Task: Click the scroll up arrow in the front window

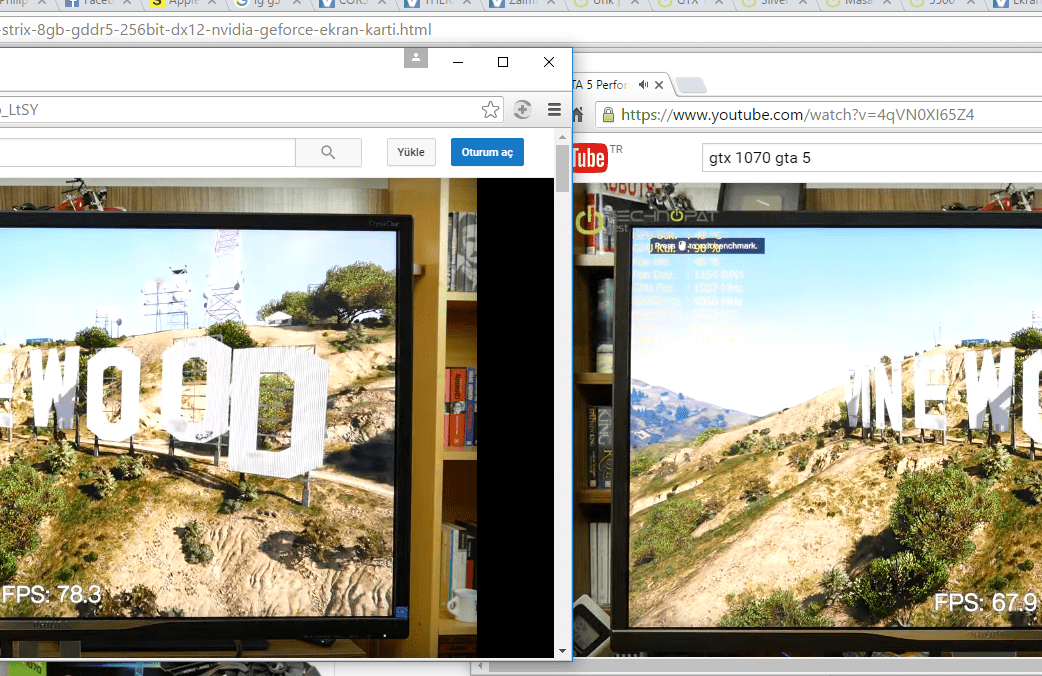Action: tap(563, 137)
